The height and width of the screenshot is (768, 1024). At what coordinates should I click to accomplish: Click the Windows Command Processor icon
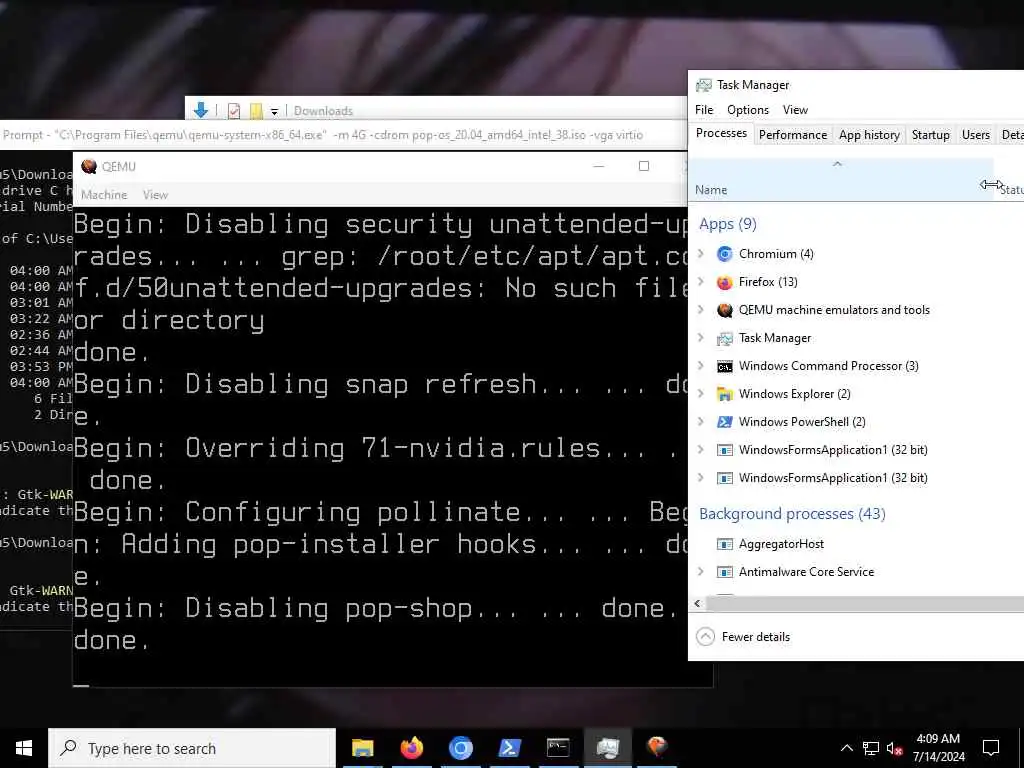(724, 366)
